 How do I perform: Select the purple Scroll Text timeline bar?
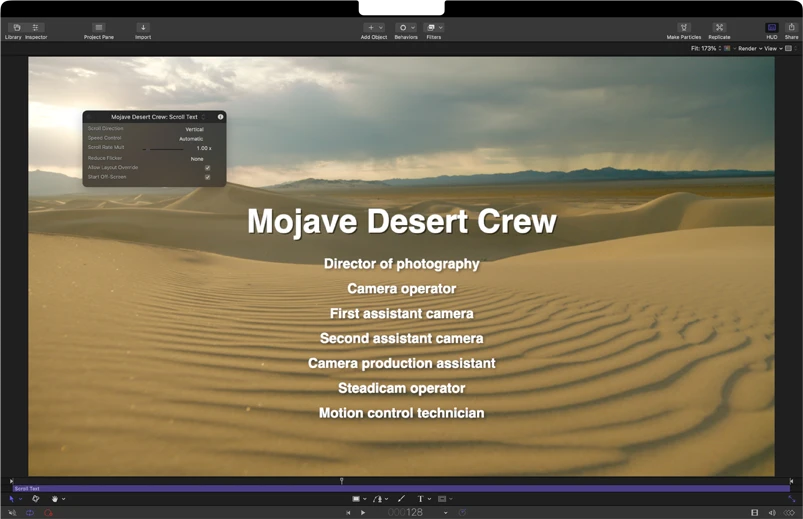coord(401,489)
